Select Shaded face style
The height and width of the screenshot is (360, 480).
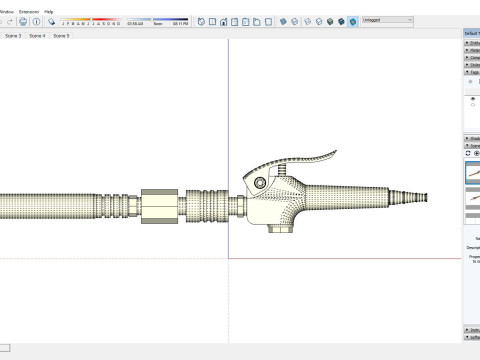[330, 22]
